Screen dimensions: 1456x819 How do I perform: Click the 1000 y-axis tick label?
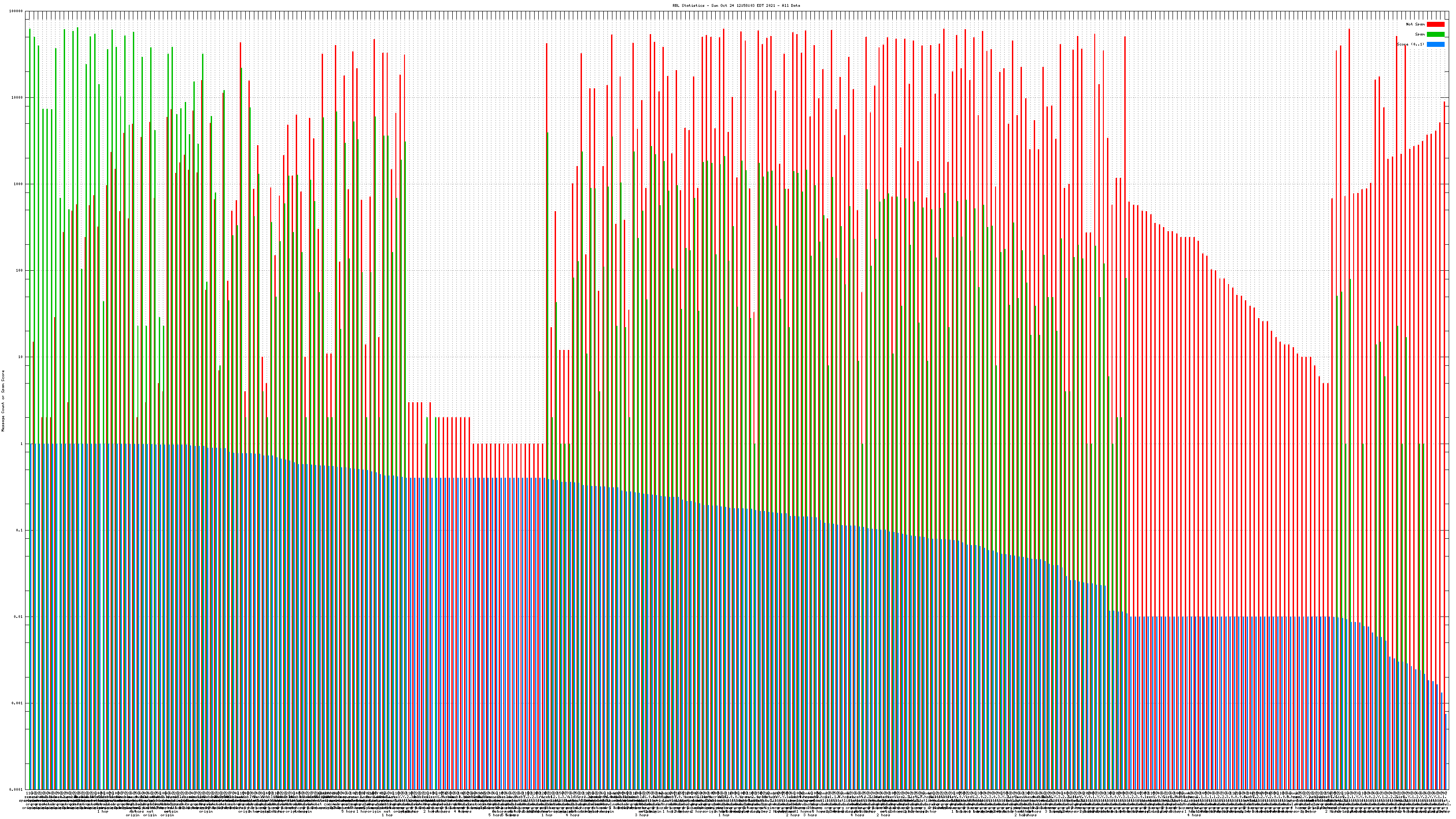click(19, 184)
